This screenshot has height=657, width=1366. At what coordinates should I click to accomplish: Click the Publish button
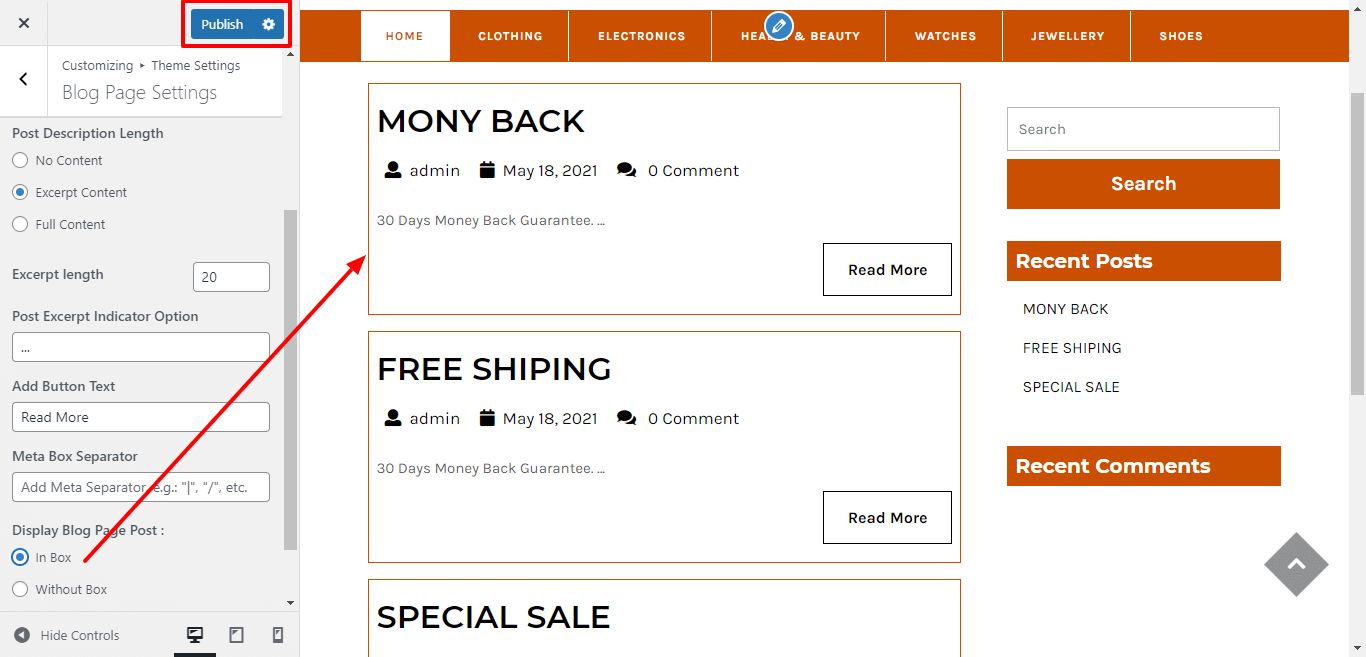[222, 24]
